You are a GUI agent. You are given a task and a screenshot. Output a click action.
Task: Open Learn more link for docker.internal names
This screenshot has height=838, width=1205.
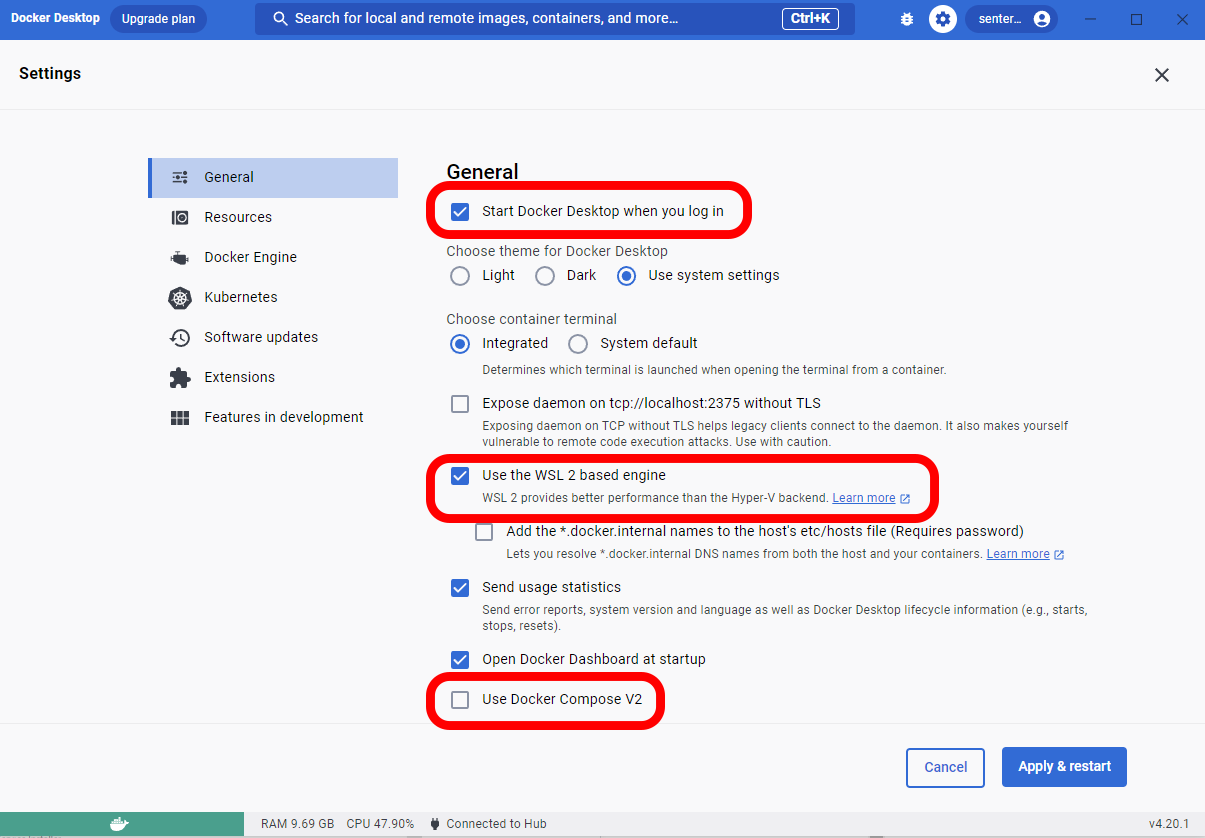click(x=1018, y=554)
